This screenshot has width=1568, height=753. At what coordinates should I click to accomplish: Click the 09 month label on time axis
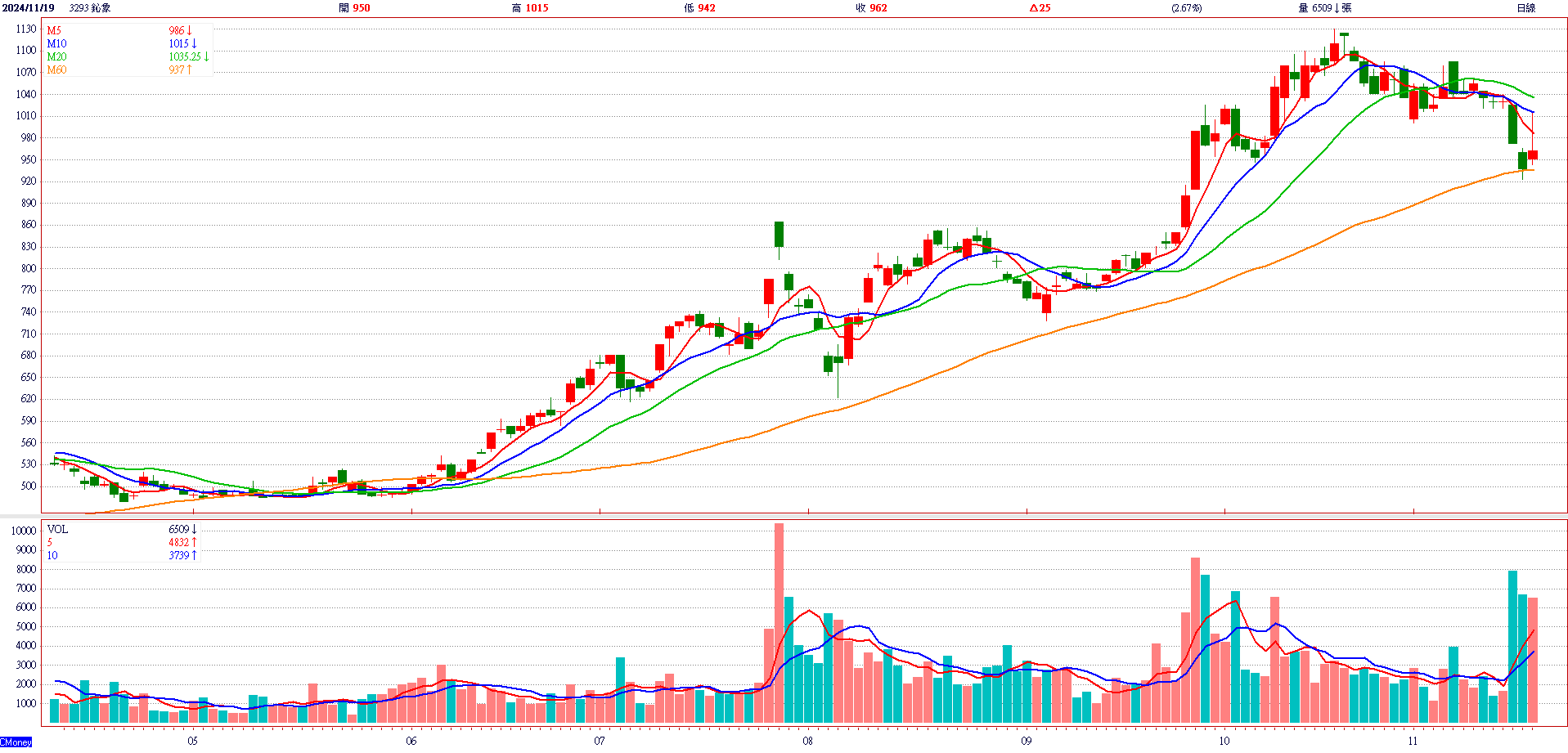[1026, 741]
